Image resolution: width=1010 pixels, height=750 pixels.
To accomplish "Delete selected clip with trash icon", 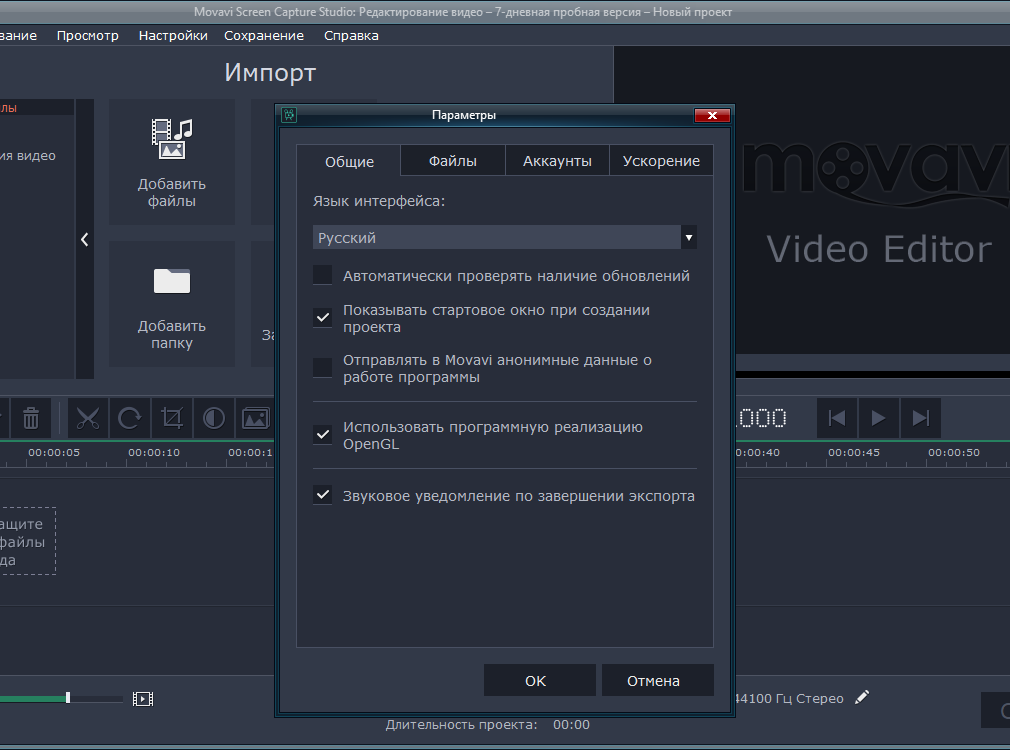I will click(x=31, y=418).
